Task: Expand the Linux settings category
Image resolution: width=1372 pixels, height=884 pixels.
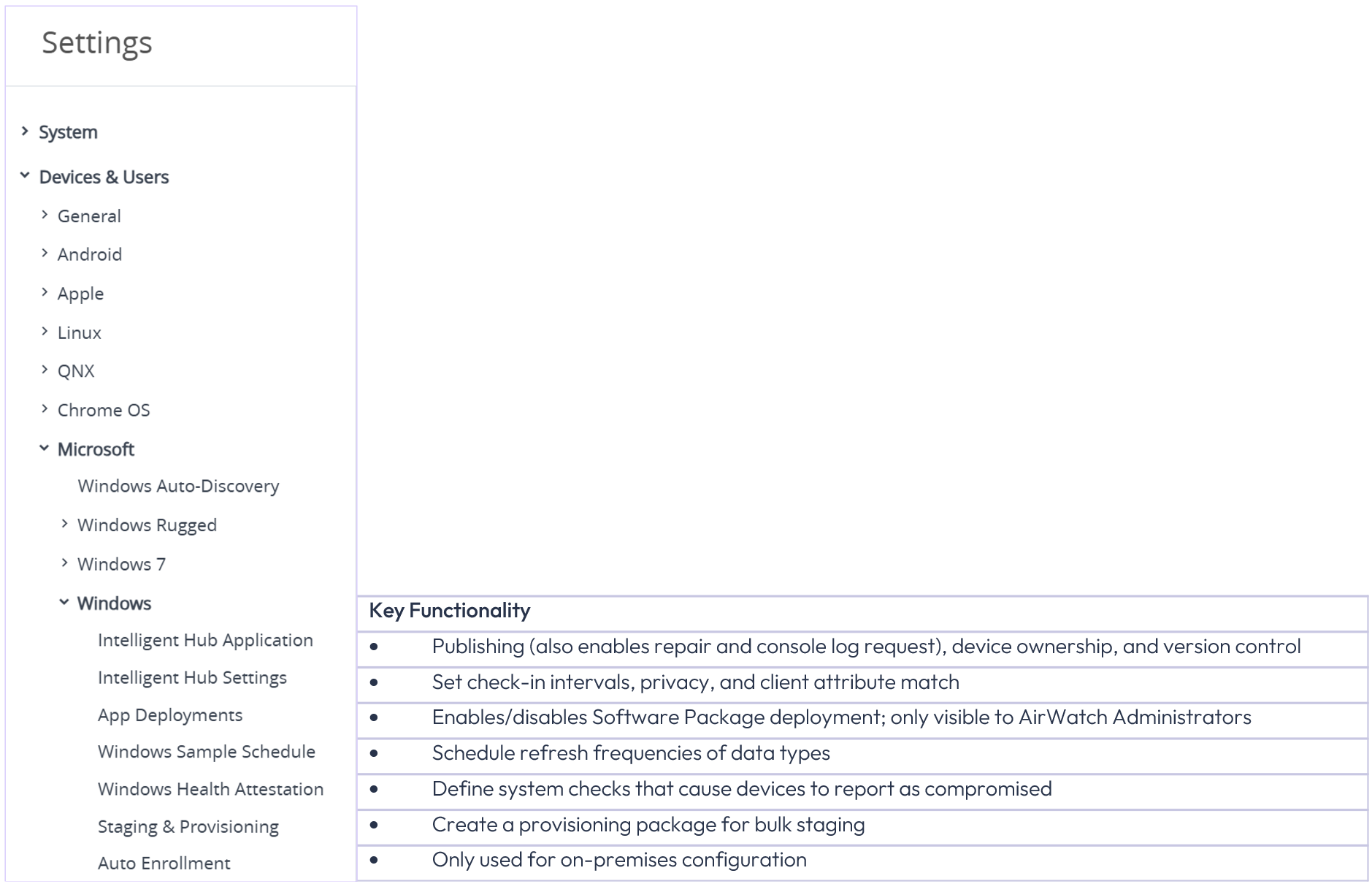Action: tap(79, 332)
